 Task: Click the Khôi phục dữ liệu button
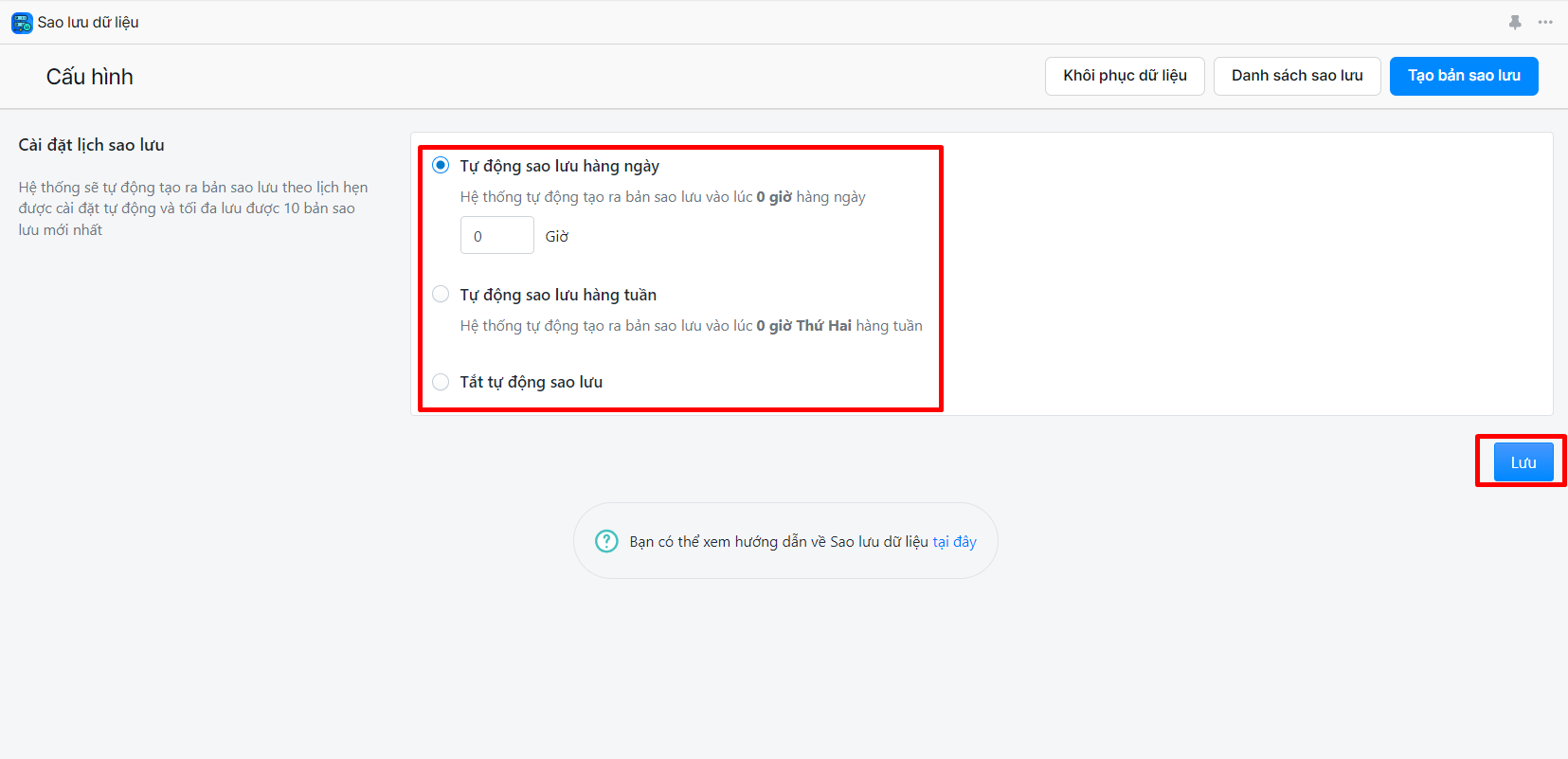point(1125,76)
